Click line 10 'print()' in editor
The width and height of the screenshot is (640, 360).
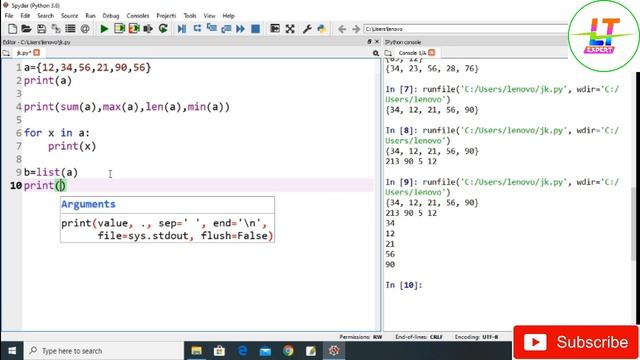(45, 186)
